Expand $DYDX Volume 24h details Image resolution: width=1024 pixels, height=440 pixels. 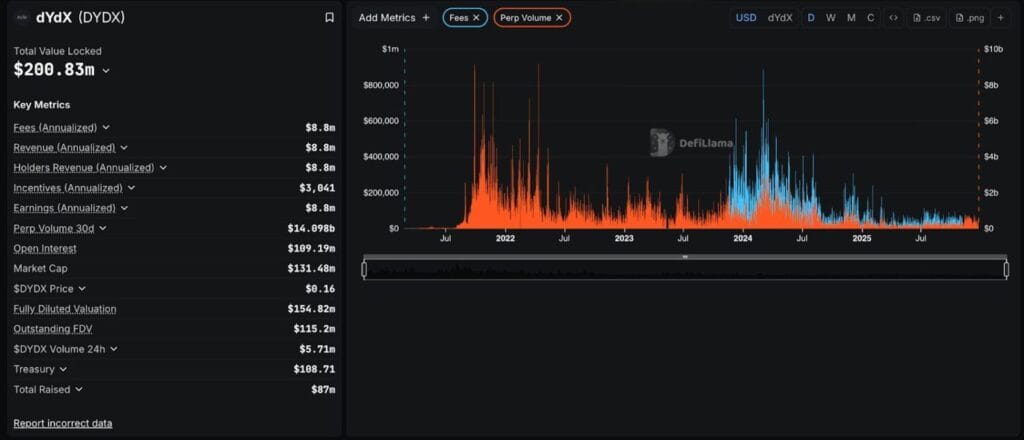point(114,349)
